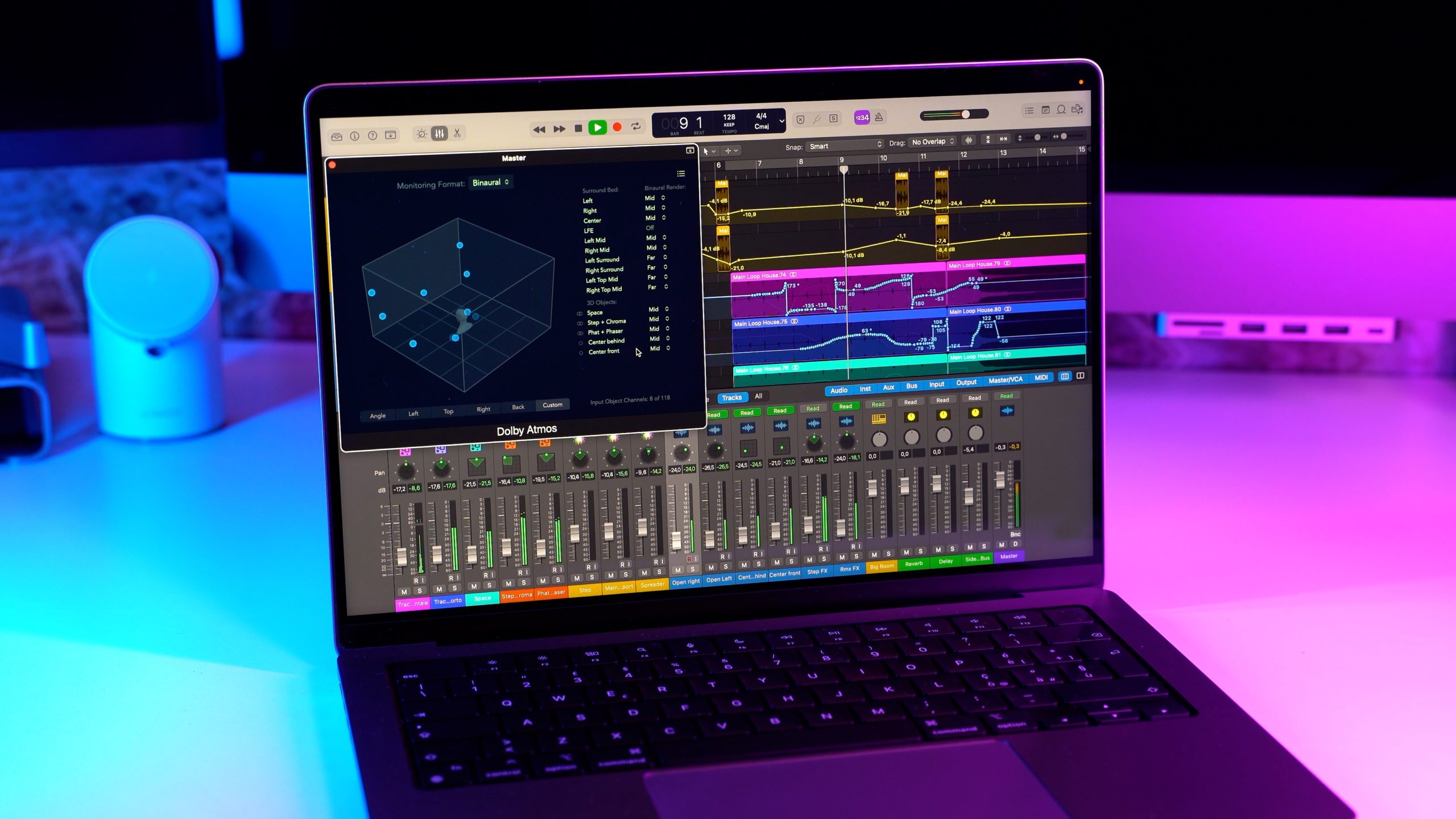Change binaural render mode for Space object
The width and height of the screenshot is (1456, 819).
[x=659, y=309]
